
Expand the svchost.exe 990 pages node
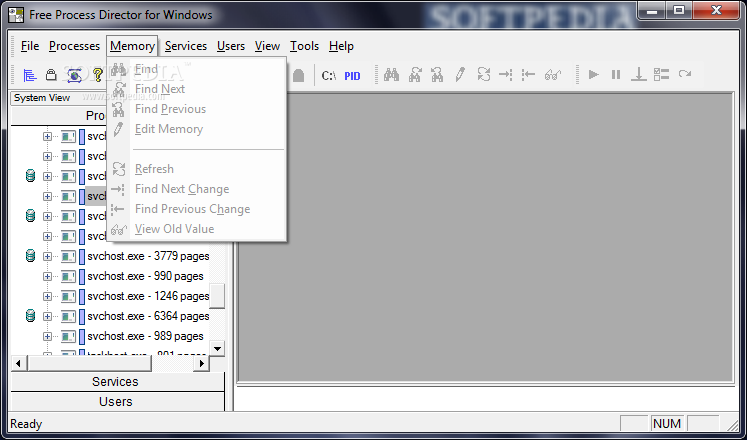[x=47, y=276]
